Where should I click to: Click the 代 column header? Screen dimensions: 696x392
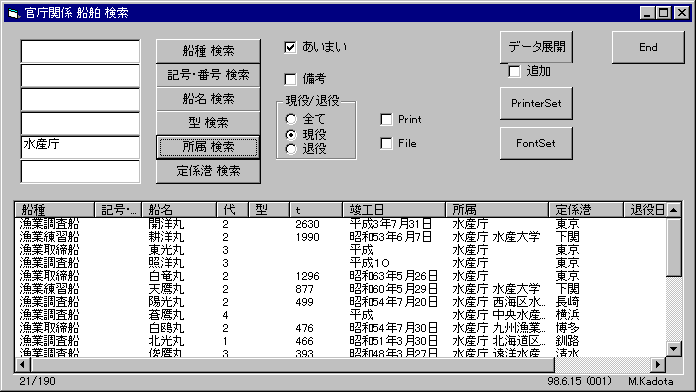[233, 210]
